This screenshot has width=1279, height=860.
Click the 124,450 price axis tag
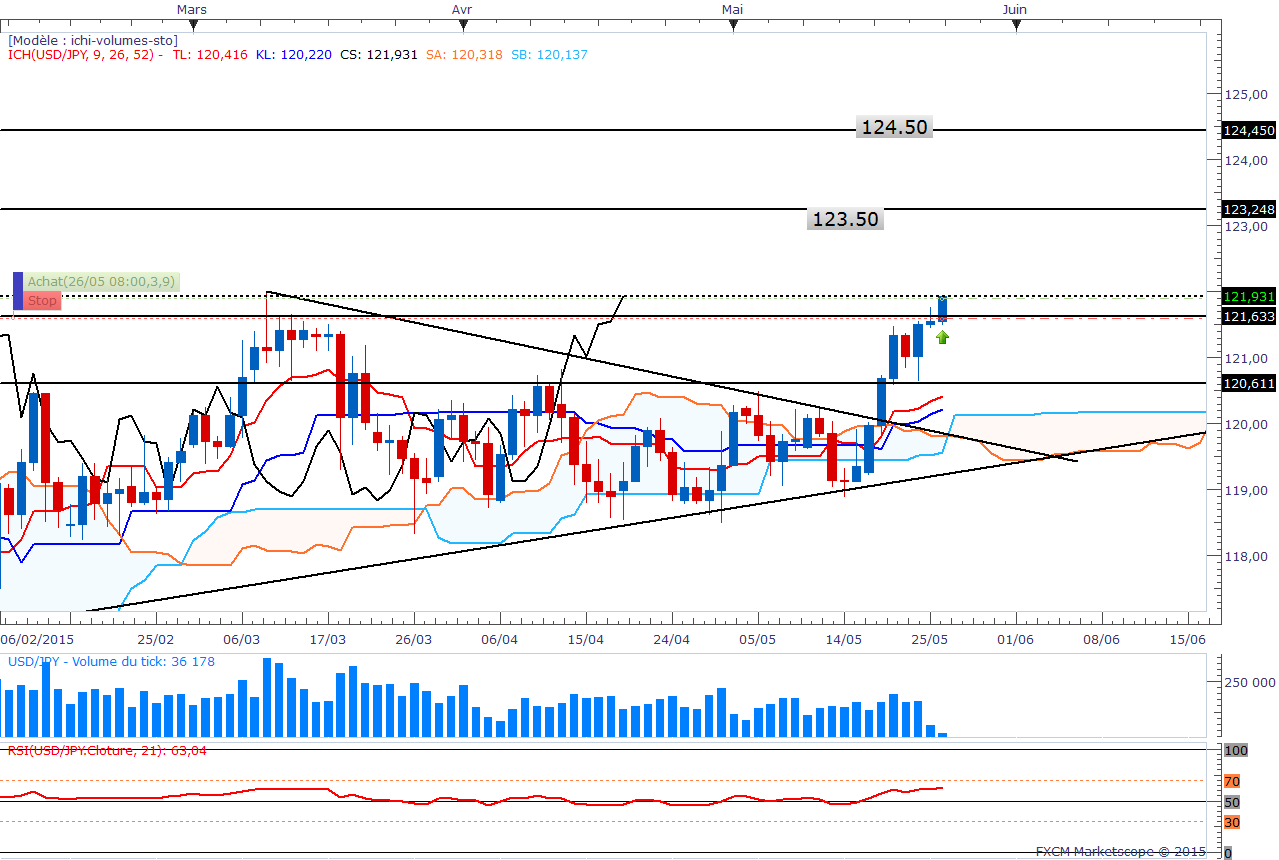coord(1249,130)
